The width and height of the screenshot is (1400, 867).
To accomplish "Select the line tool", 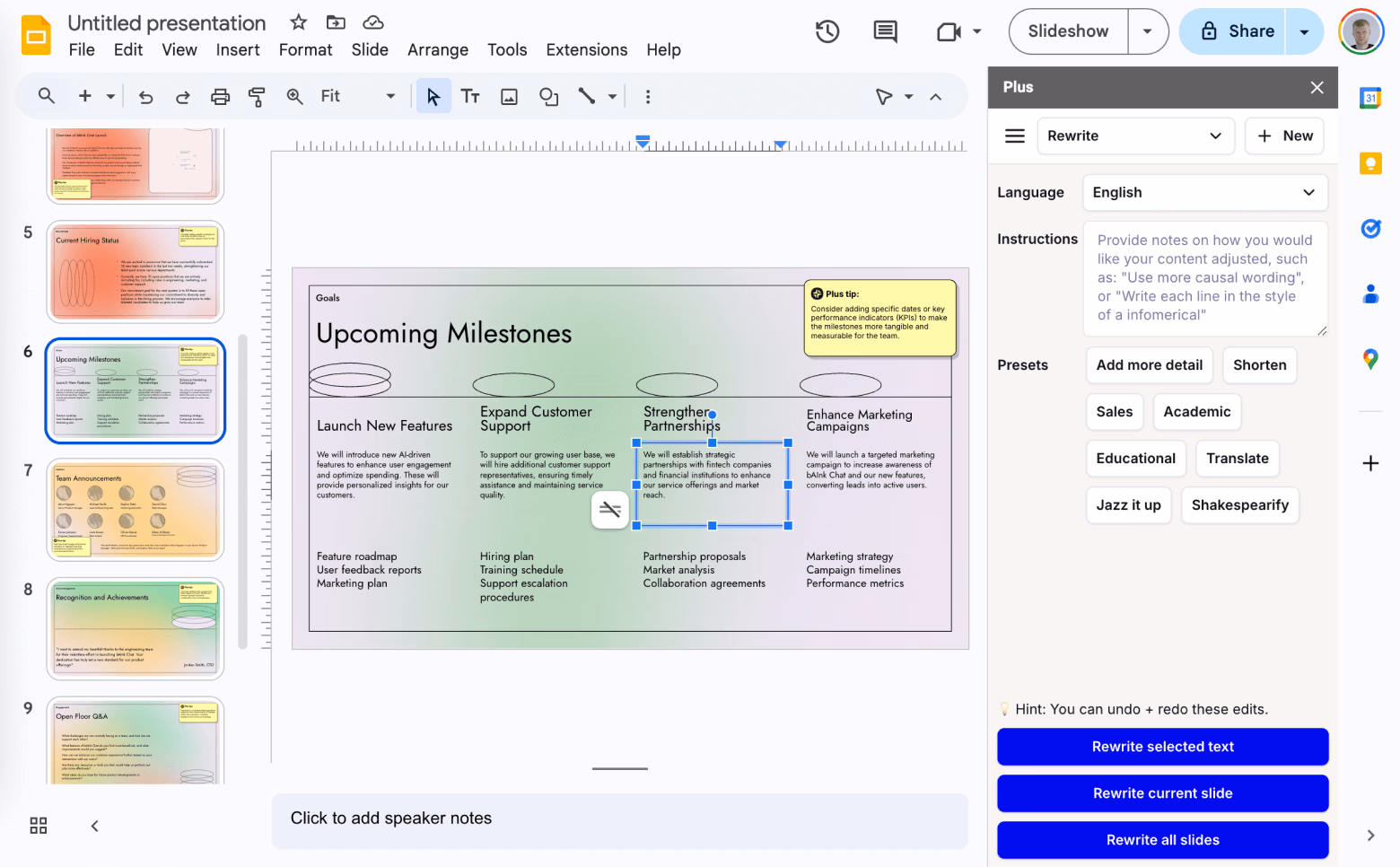I will (587, 96).
